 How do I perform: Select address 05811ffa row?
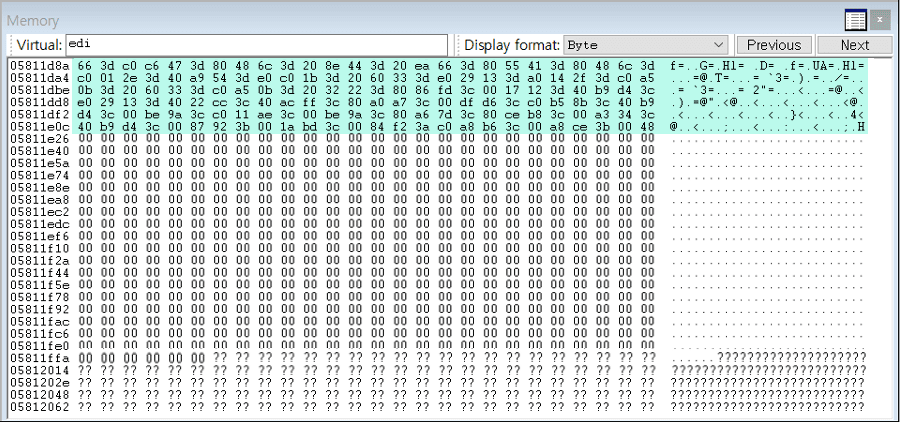(438, 358)
